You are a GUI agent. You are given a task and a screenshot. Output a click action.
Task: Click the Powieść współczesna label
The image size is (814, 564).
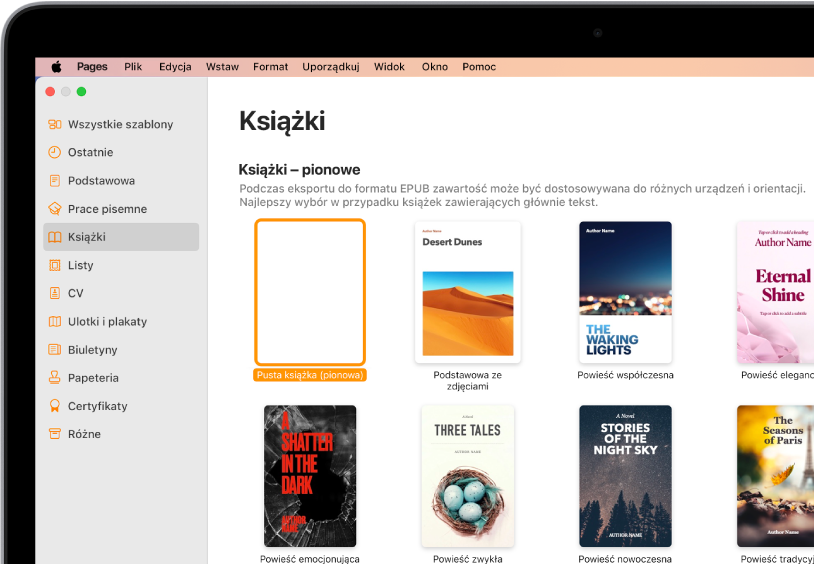click(x=626, y=375)
